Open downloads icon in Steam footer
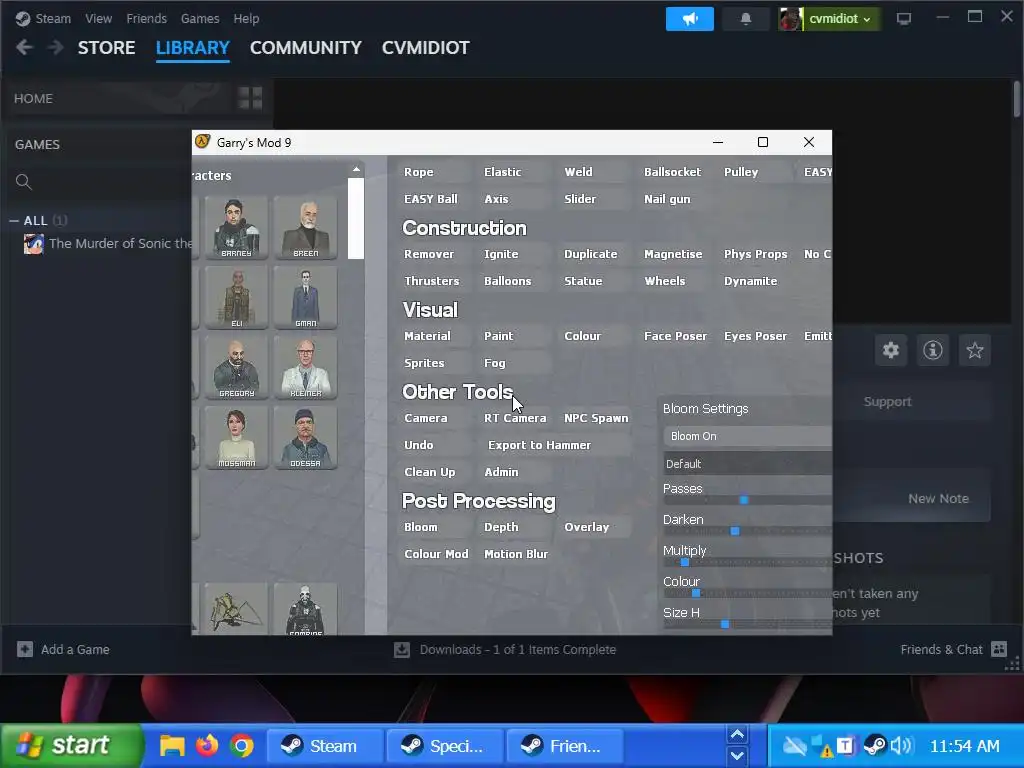The width and height of the screenshot is (1024, 768). pos(402,649)
